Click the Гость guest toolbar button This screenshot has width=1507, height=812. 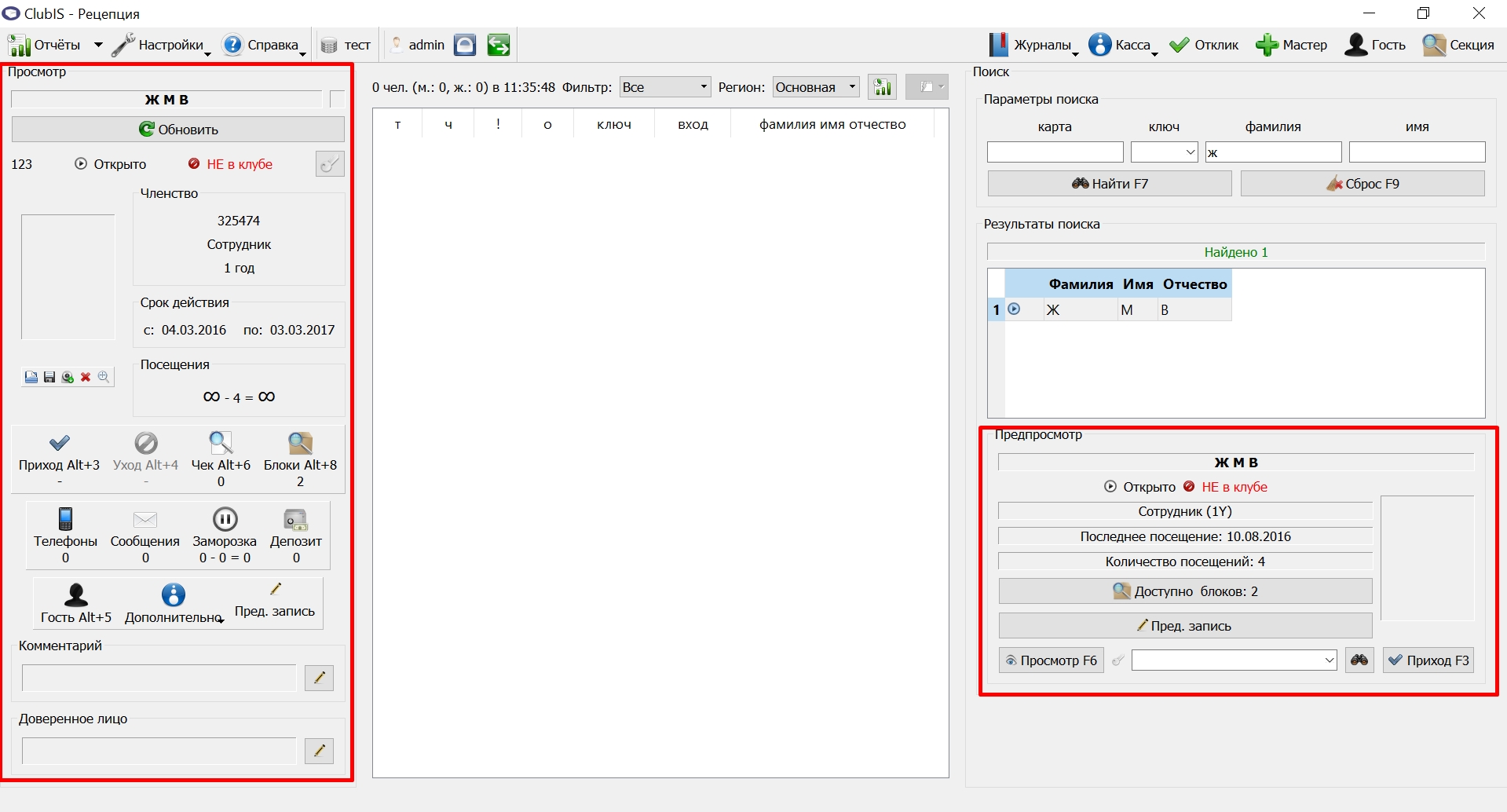[1375, 45]
